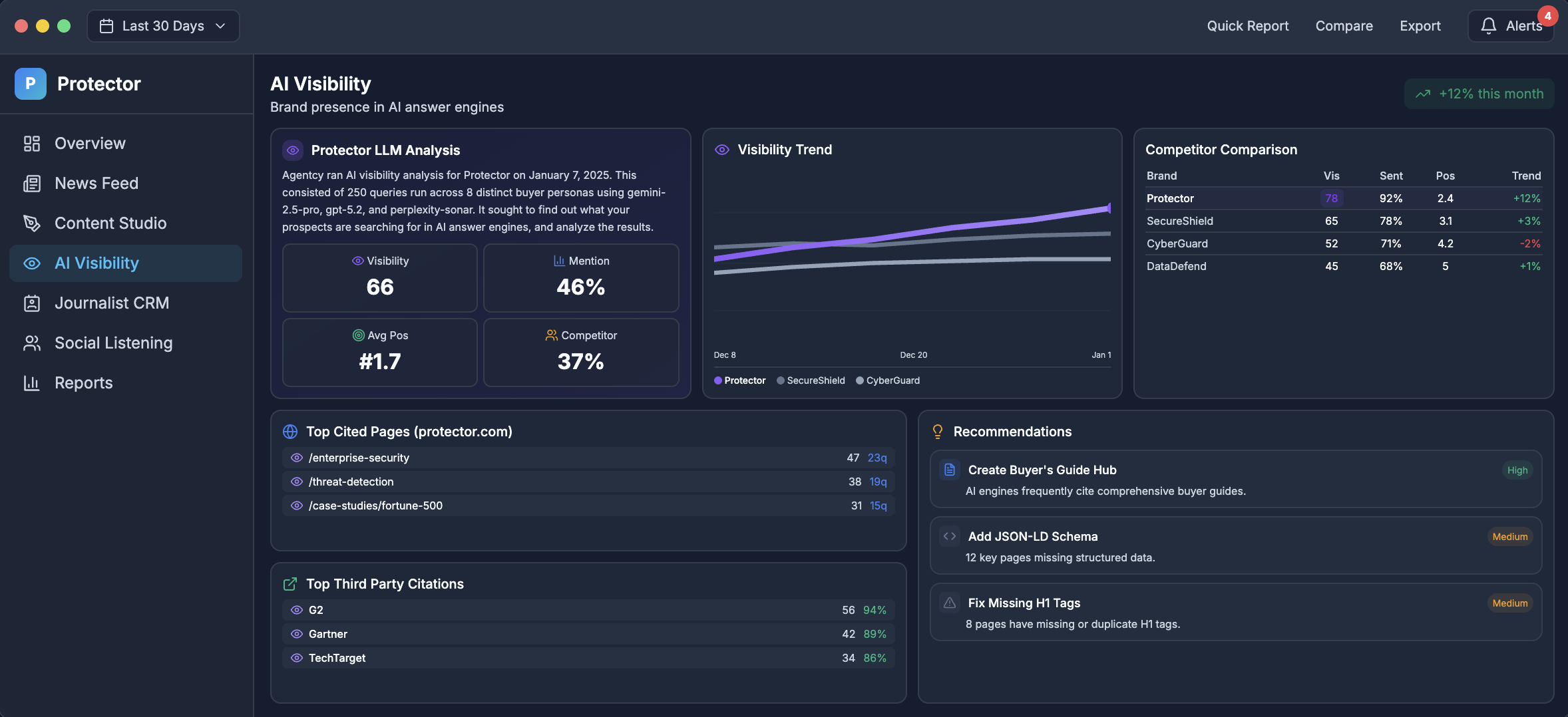Click the Export button in top bar

point(1420,26)
